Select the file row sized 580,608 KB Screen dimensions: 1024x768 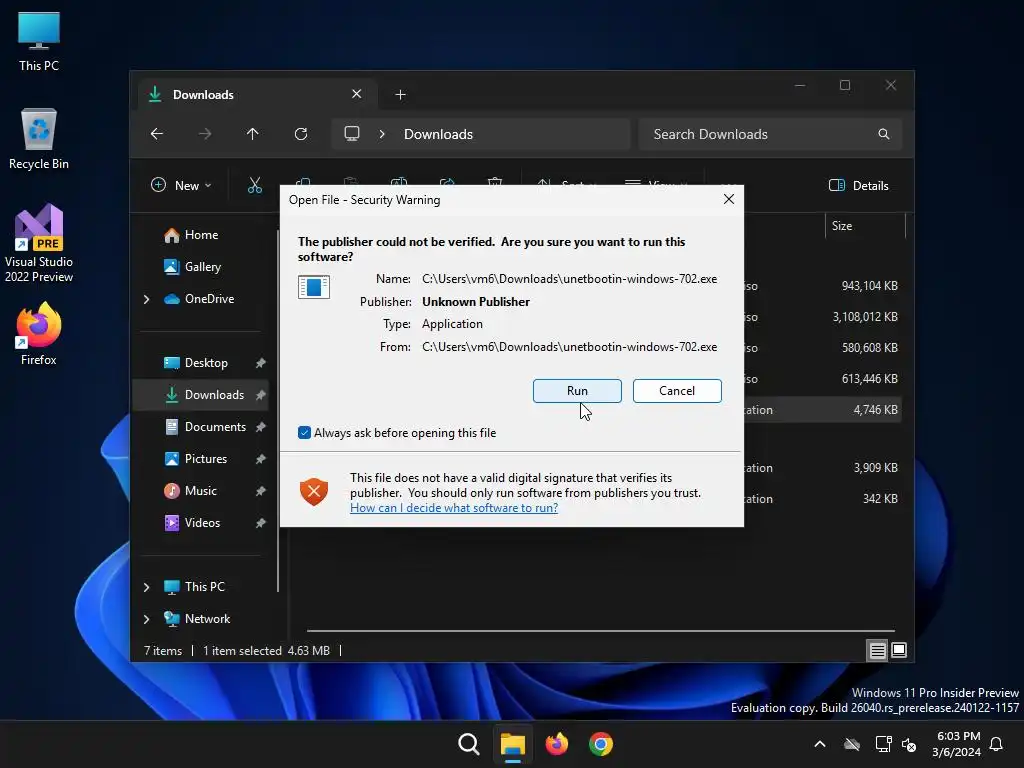click(x=823, y=348)
